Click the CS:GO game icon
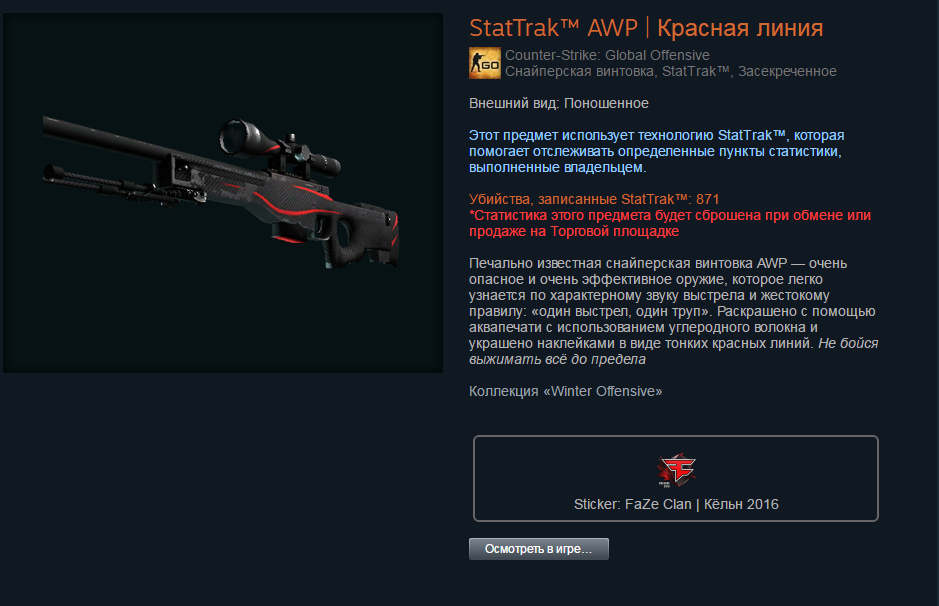The image size is (939, 606). point(484,63)
